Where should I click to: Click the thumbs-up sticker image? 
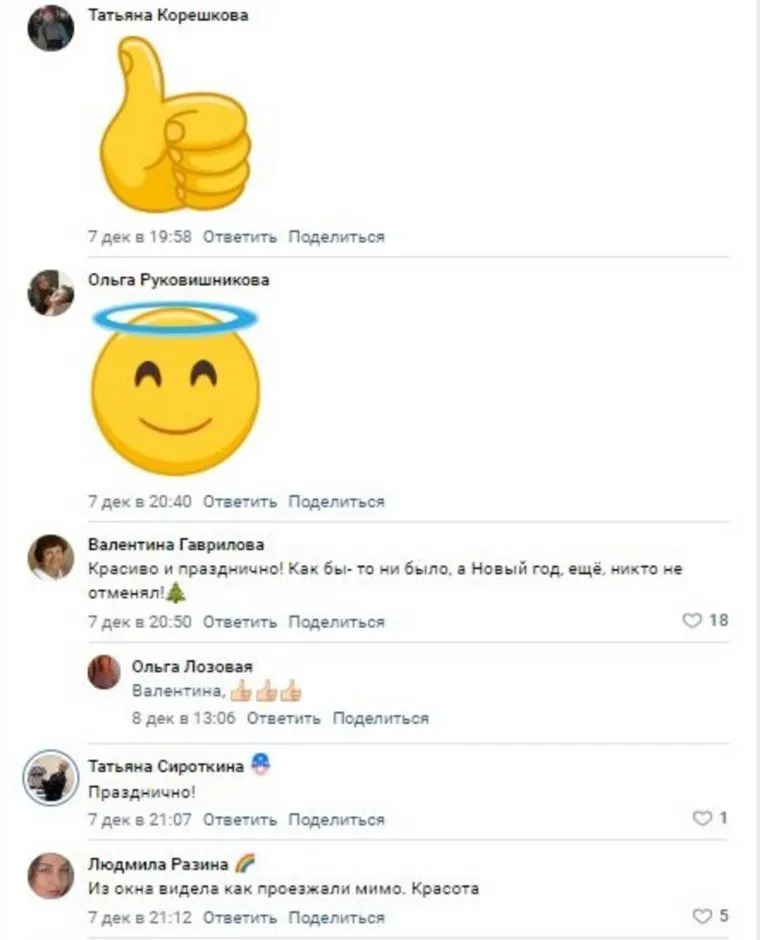click(x=175, y=124)
